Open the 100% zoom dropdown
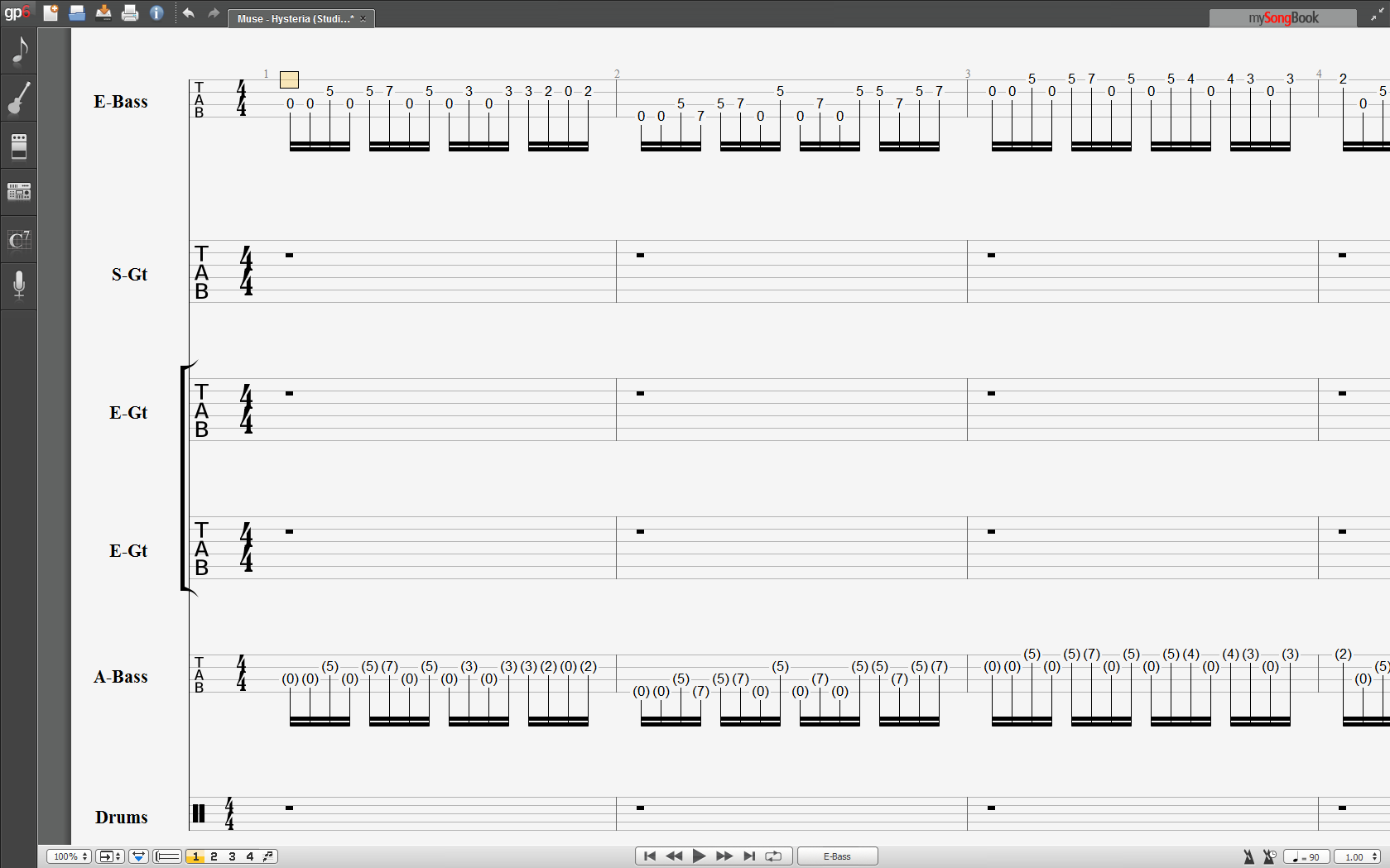The height and width of the screenshot is (868, 1390). [69, 856]
